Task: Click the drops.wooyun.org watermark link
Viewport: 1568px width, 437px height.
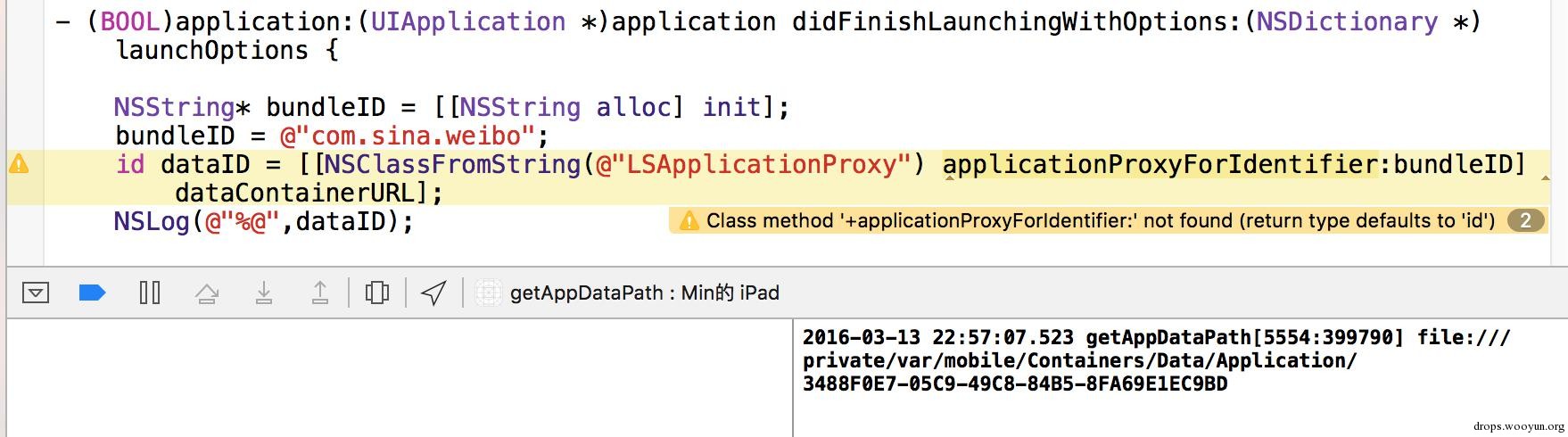Action: pos(1519,426)
